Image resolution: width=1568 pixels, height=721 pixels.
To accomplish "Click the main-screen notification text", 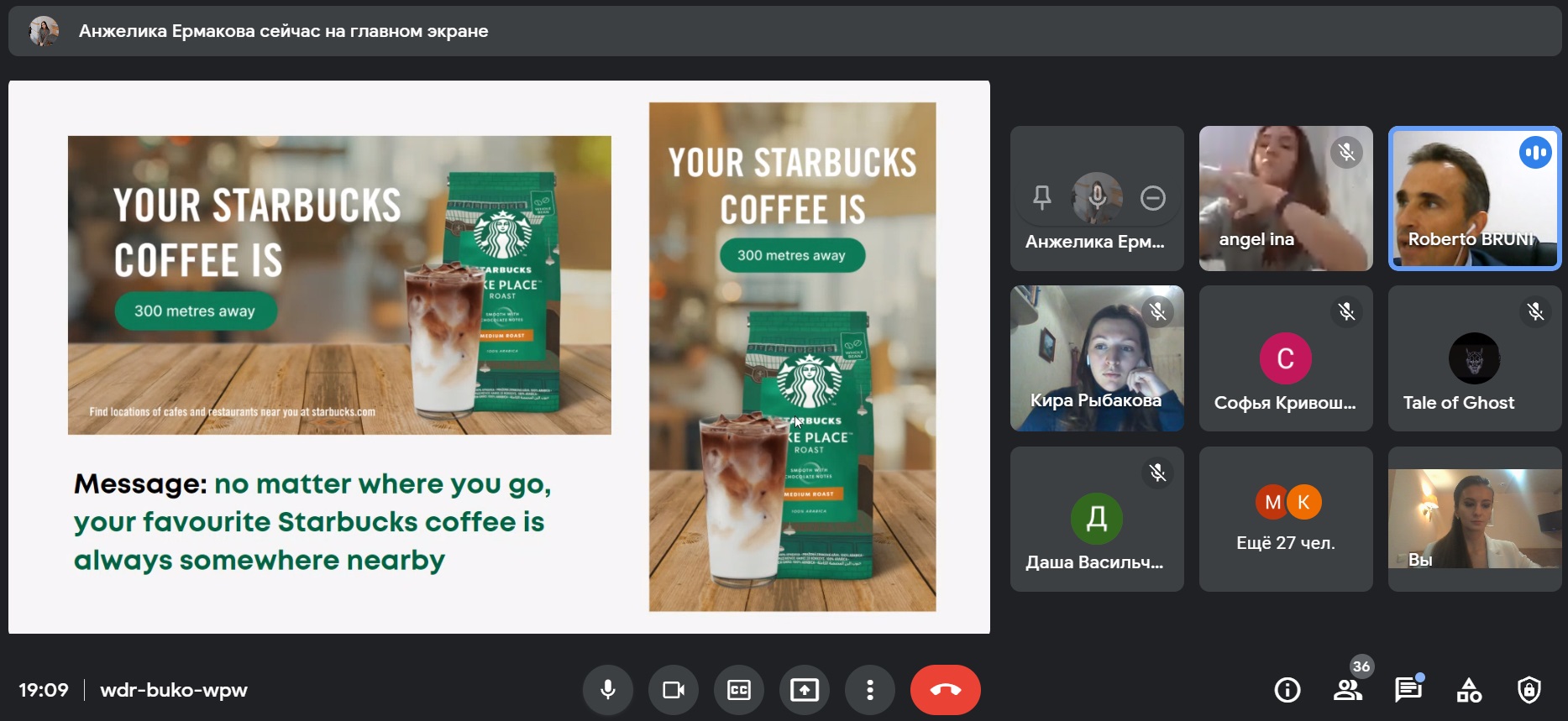I will pyautogui.click(x=283, y=31).
